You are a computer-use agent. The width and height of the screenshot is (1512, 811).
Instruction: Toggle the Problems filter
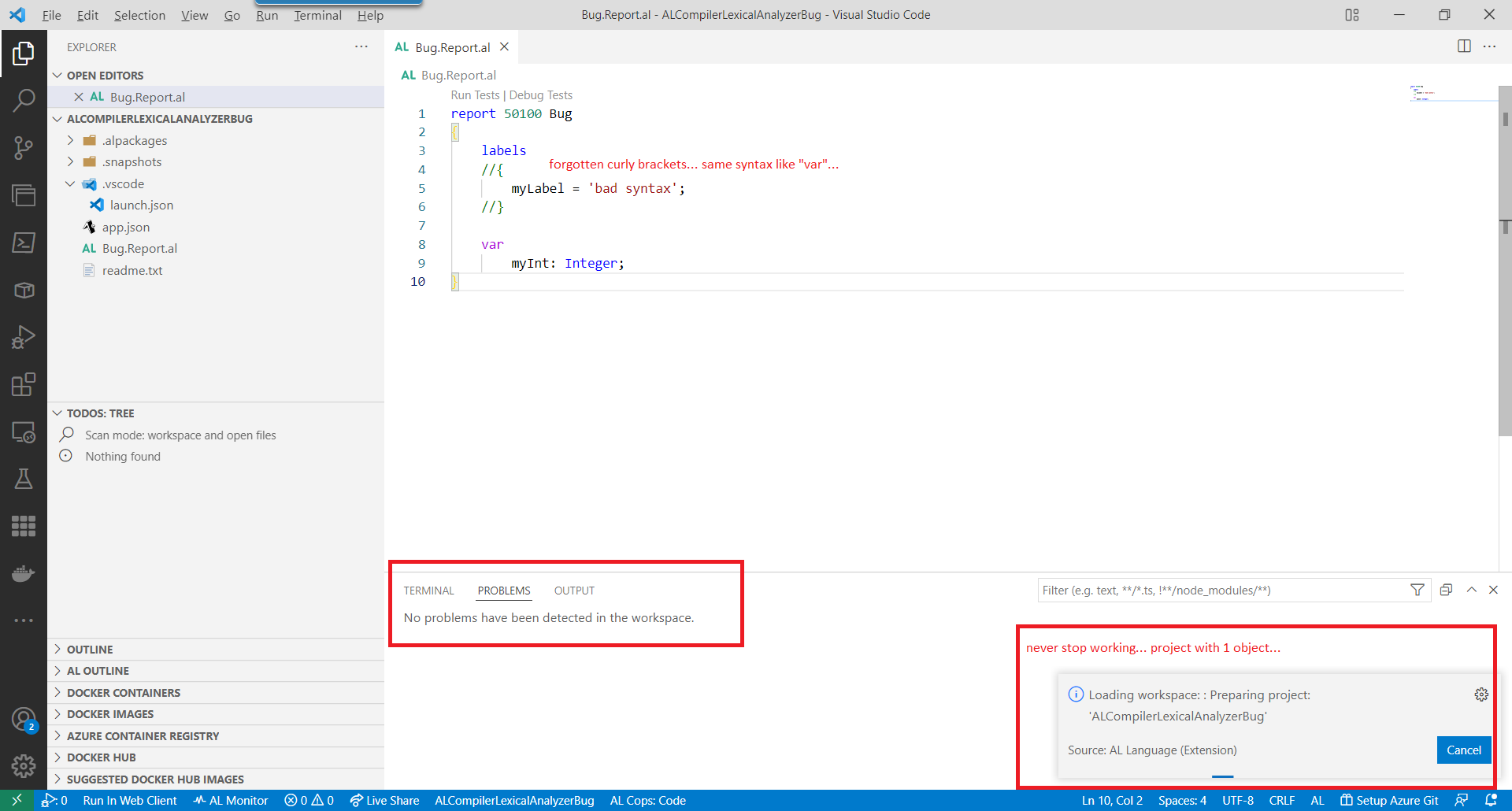pyautogui.click(x=1417, y=590)
